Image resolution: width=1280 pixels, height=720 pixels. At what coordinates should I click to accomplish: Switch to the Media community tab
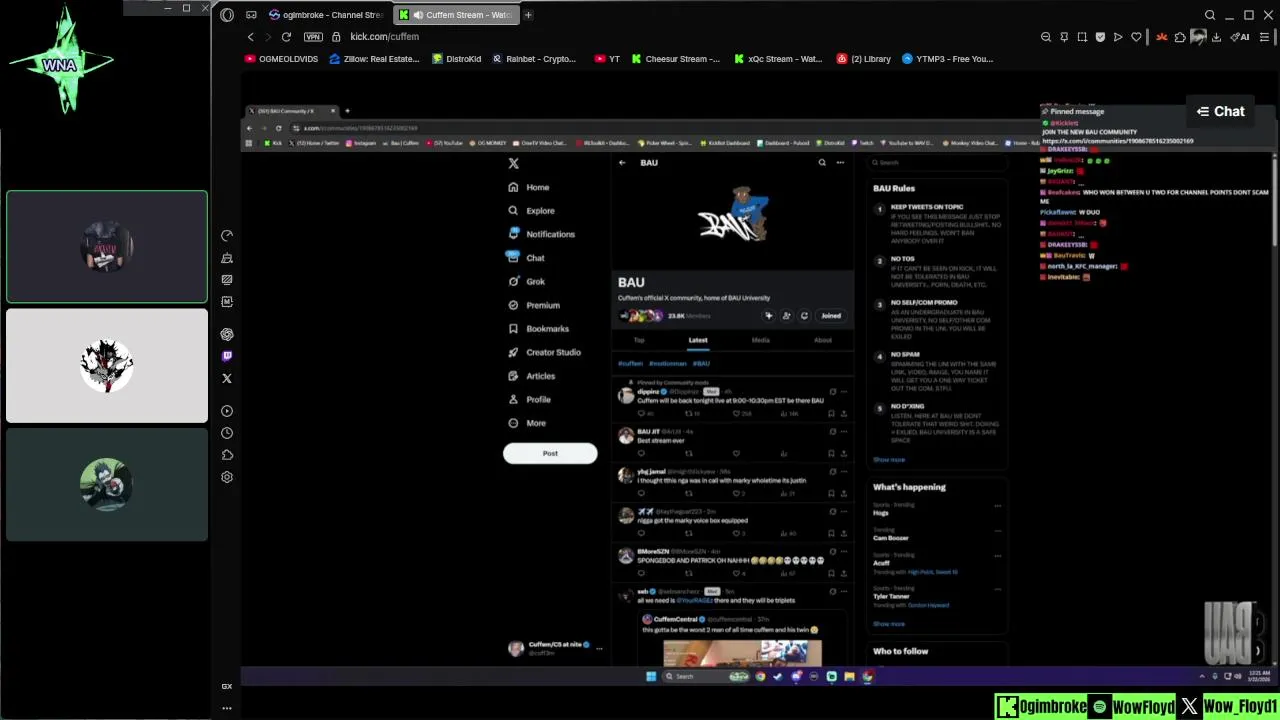coord(761,340)
